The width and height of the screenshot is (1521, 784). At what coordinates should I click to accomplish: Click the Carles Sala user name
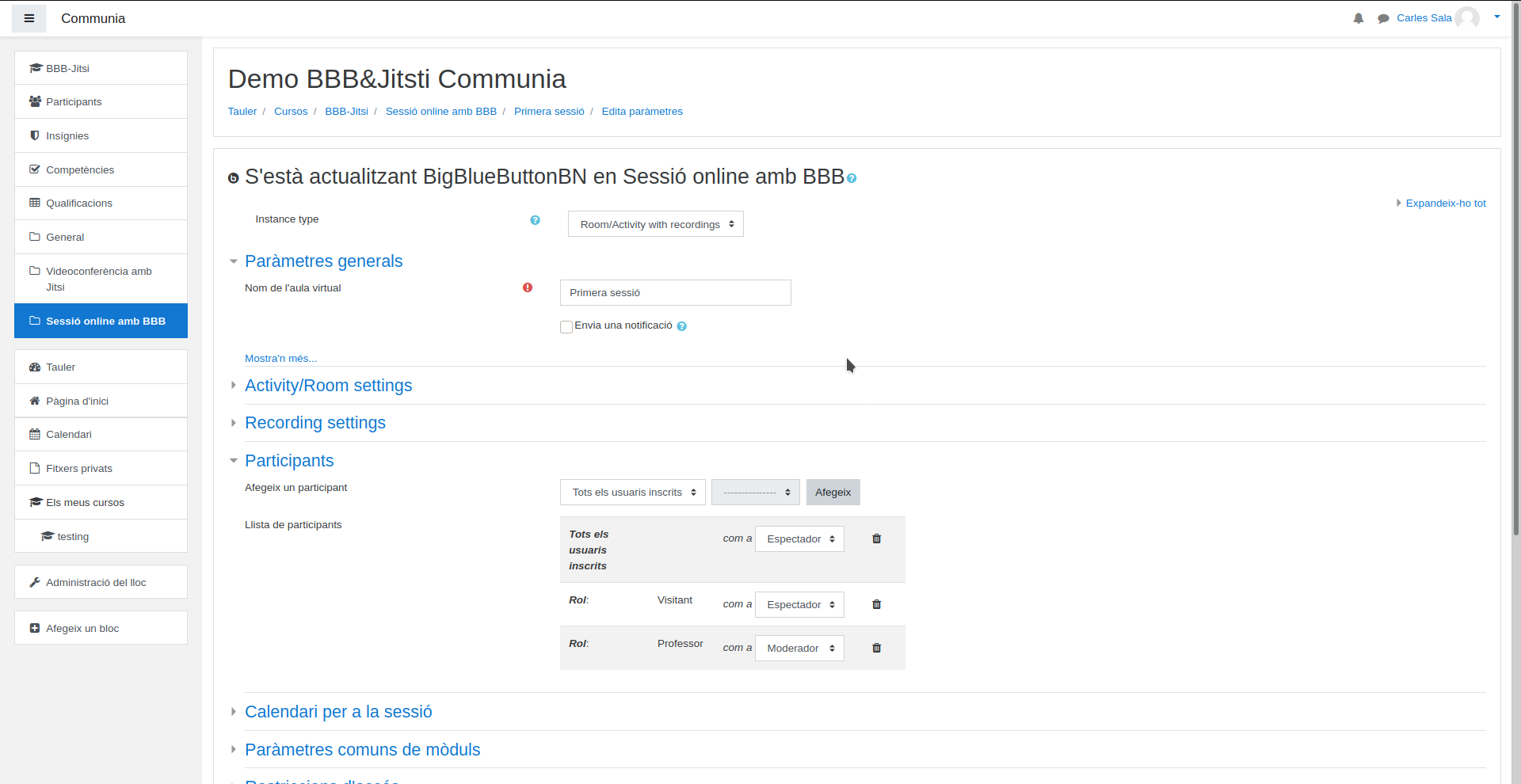pos(1424,18)
